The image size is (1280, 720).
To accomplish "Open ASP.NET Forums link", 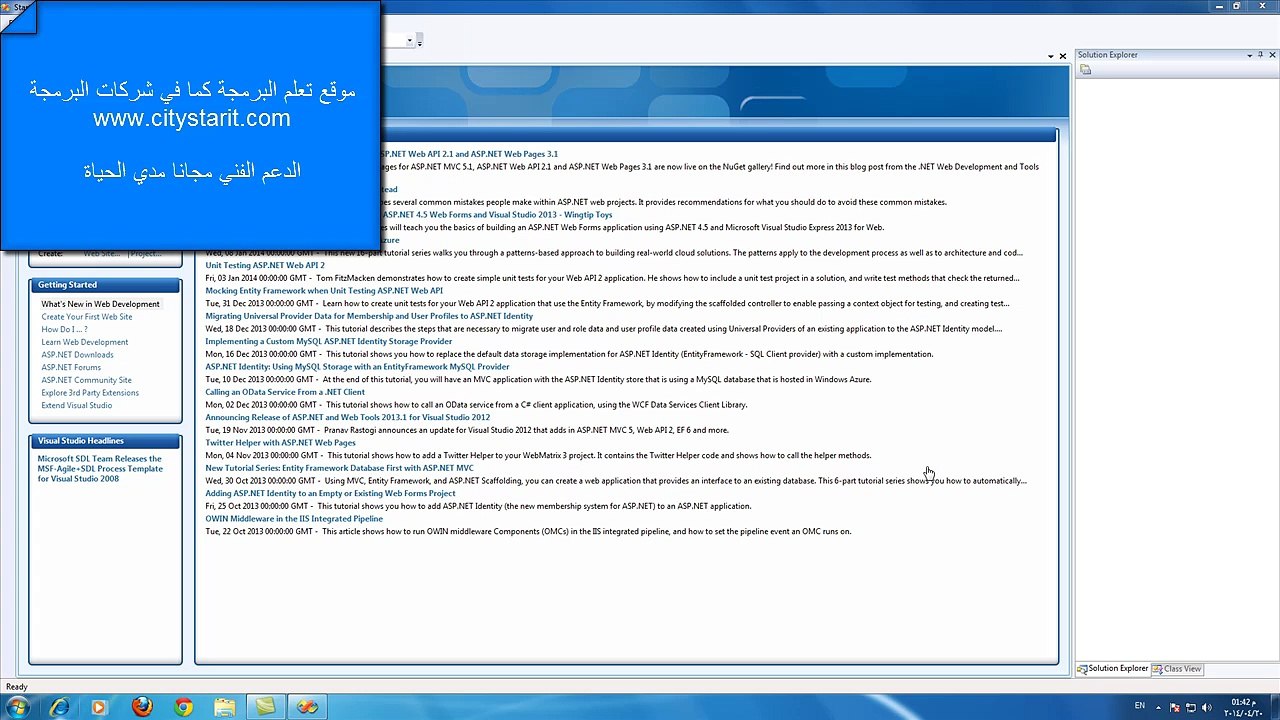I will click(x=71, y=367).
